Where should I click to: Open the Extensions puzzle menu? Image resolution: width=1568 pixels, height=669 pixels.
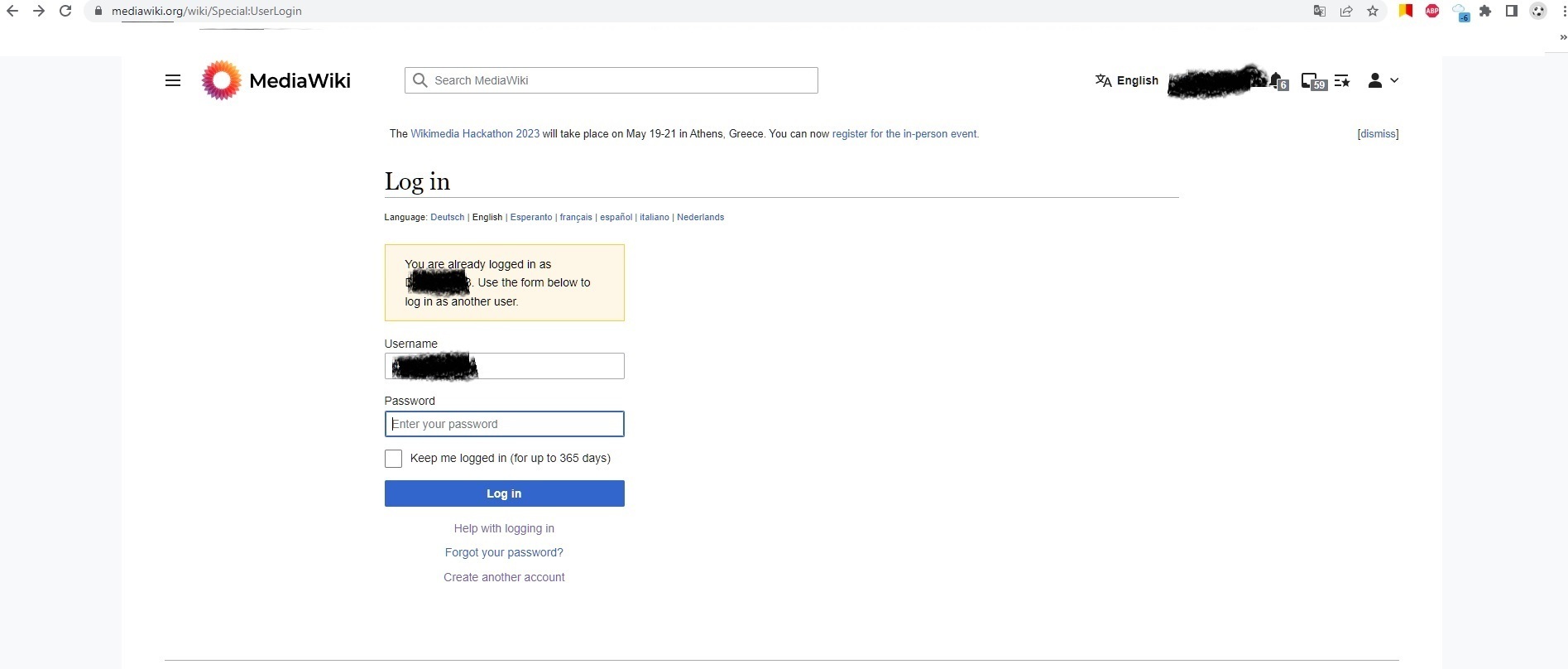click(x=1485, y=11)
